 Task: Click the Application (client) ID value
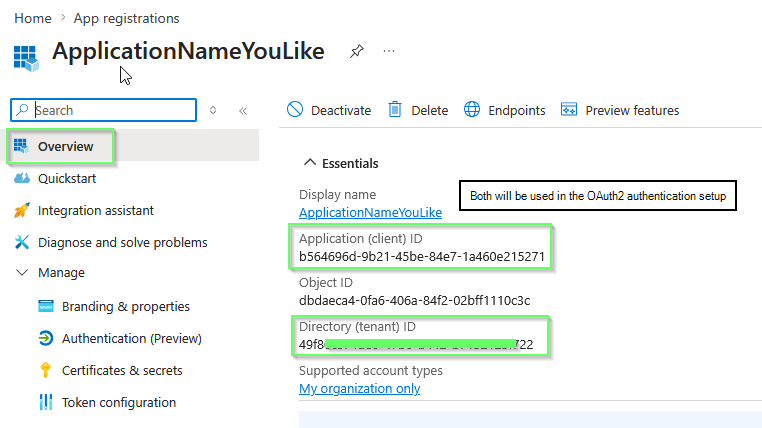coord(422,257)
